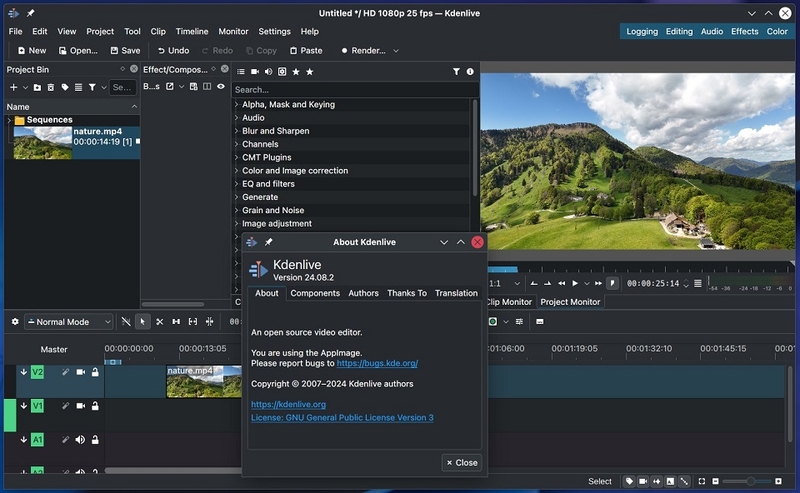Screen dimensions: 800x493
Task: Switch to the Authors tab
Action: (x=363, y=293)
